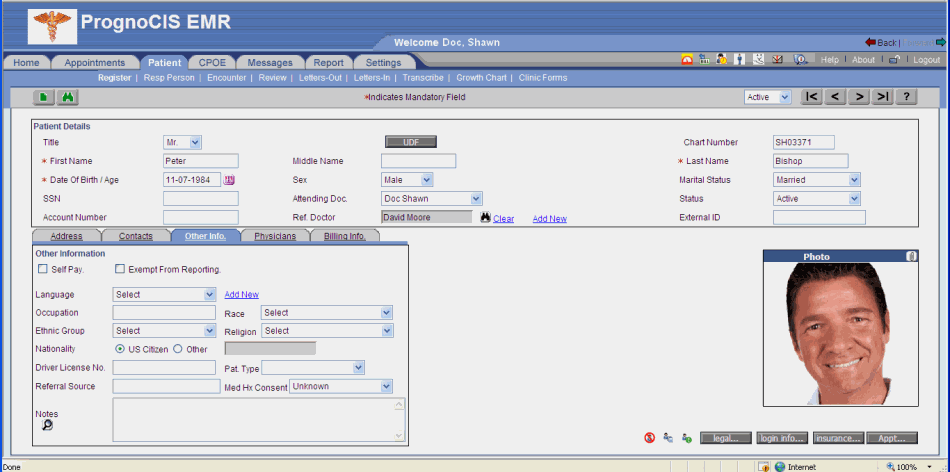Click the insurance... button
Viewport: 950px width, 472px height.
(839, 438)
